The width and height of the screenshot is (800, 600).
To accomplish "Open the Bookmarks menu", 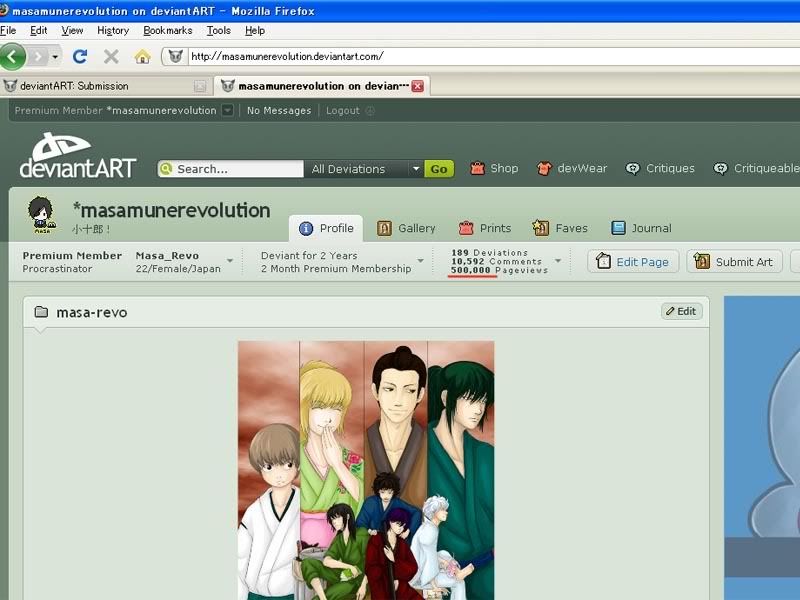I will (x=168, y=31).
